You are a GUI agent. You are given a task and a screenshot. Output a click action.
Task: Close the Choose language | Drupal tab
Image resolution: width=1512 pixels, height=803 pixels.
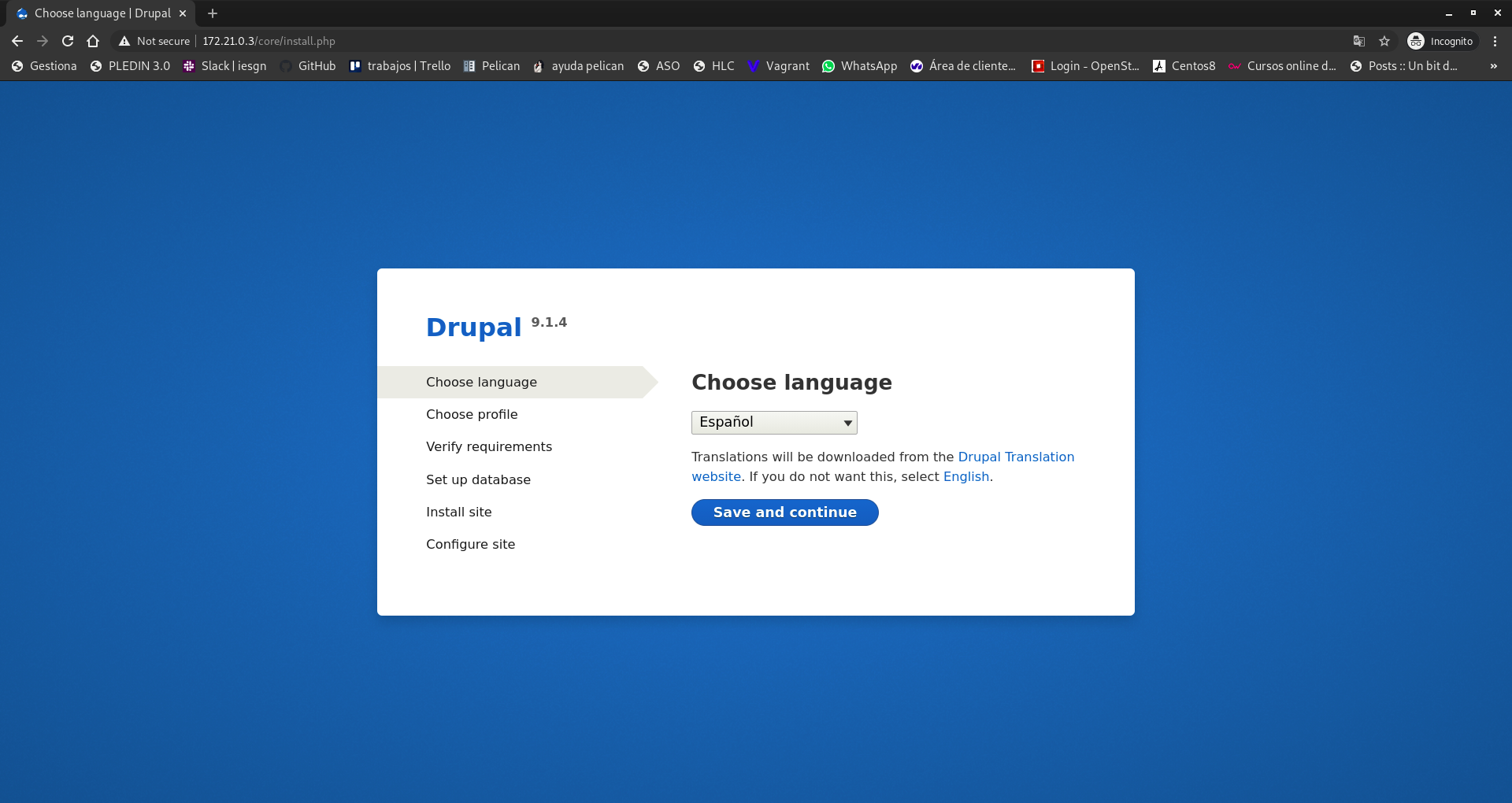(183, 13)
